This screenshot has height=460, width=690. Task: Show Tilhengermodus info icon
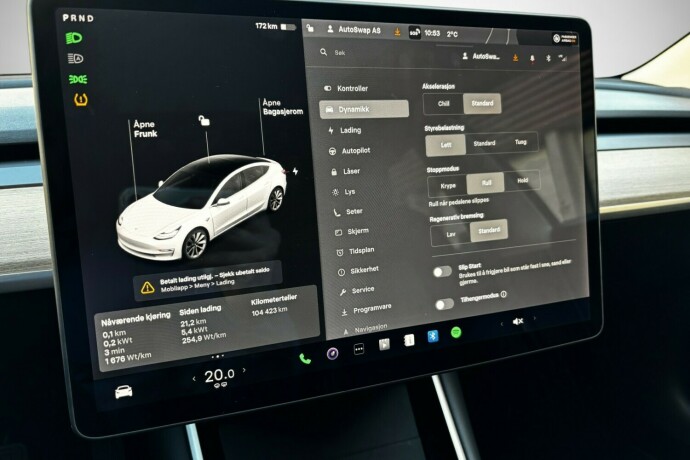pos(503,294)
